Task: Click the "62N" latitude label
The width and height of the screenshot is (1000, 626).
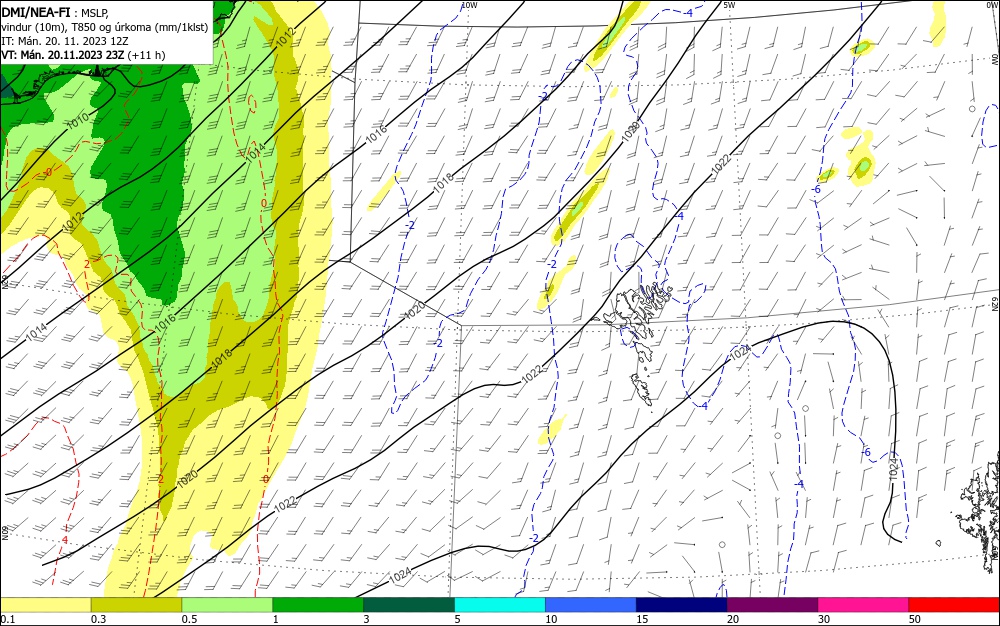Action: coord(994,304)
